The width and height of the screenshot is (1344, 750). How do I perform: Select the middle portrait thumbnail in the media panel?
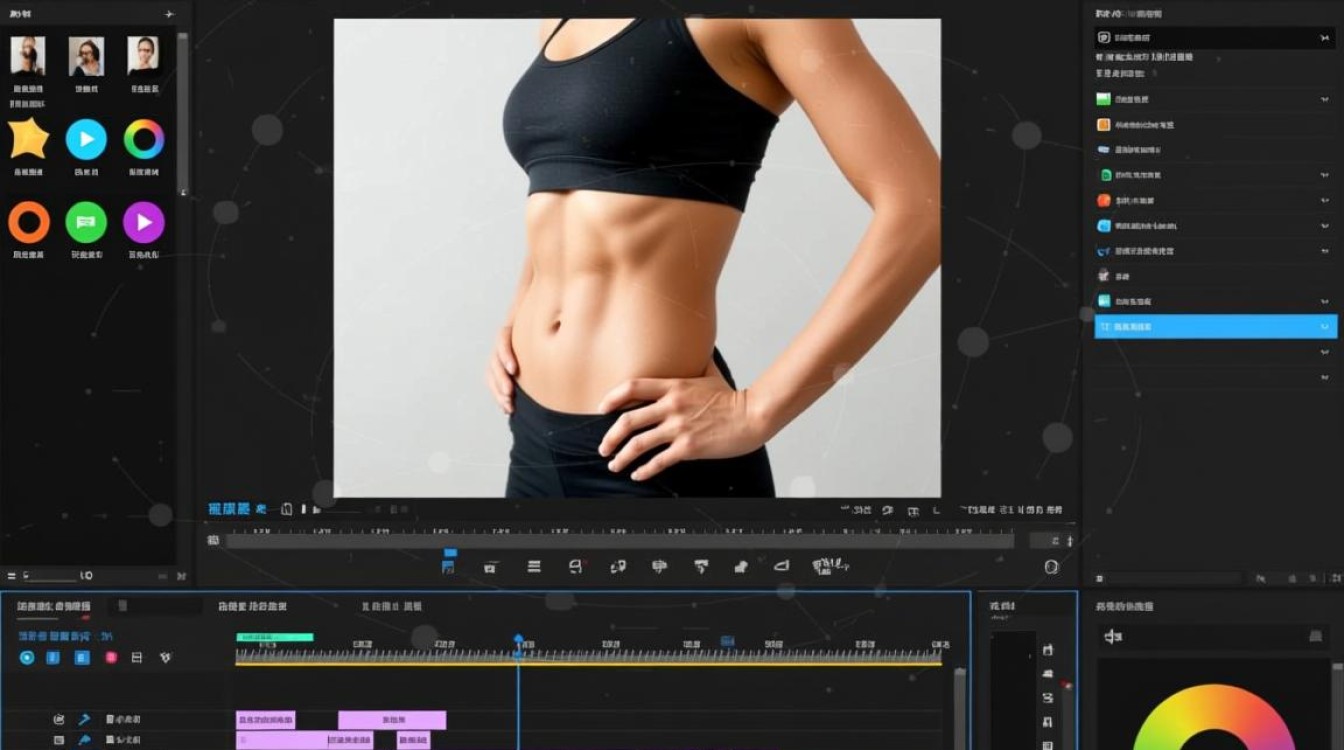pos(86,56)
